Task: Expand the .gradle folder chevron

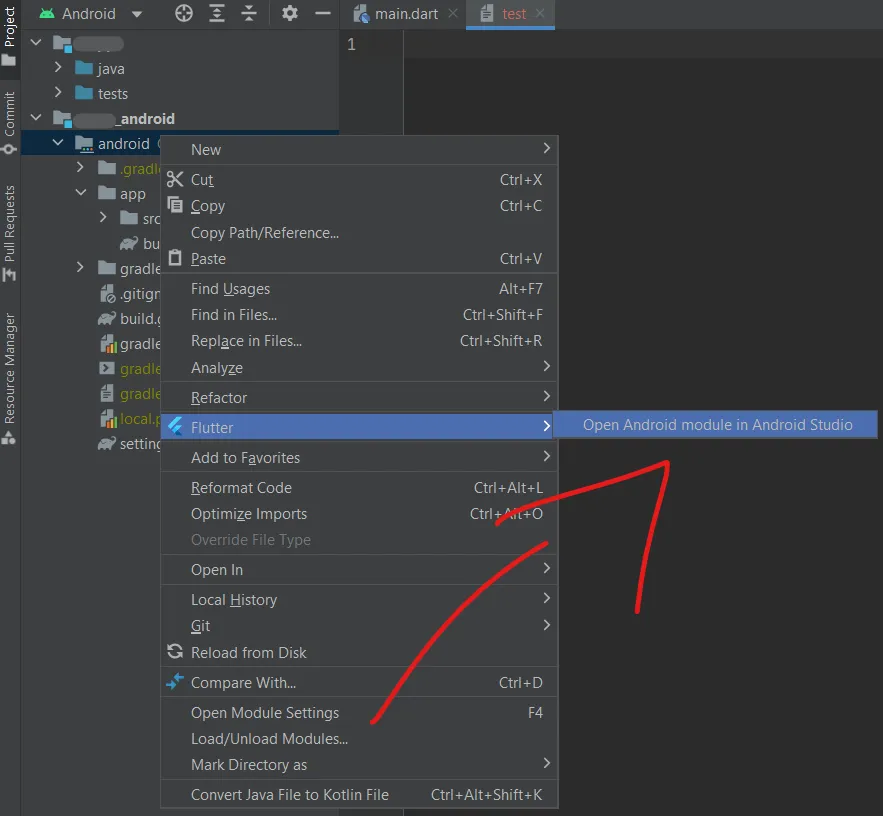Action: point(80,168)
